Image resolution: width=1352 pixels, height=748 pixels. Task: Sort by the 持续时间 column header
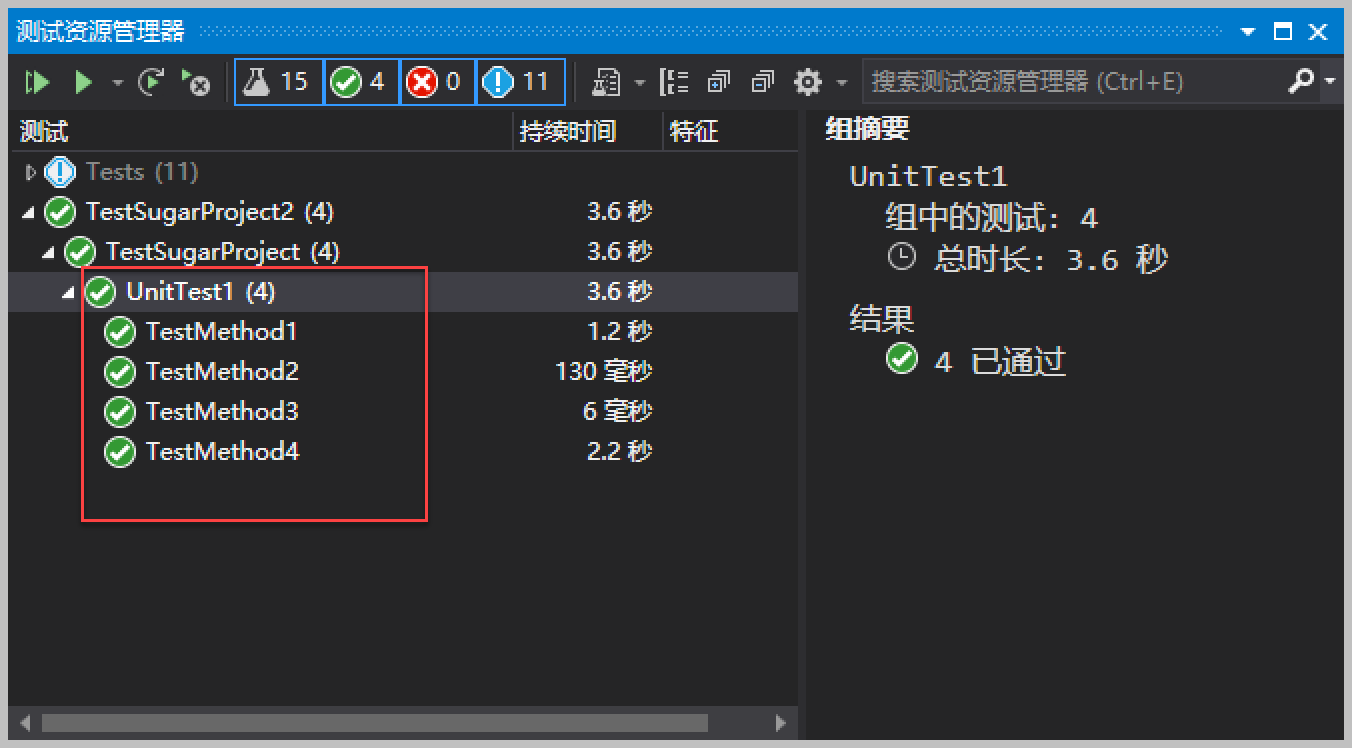pos(588,131)
